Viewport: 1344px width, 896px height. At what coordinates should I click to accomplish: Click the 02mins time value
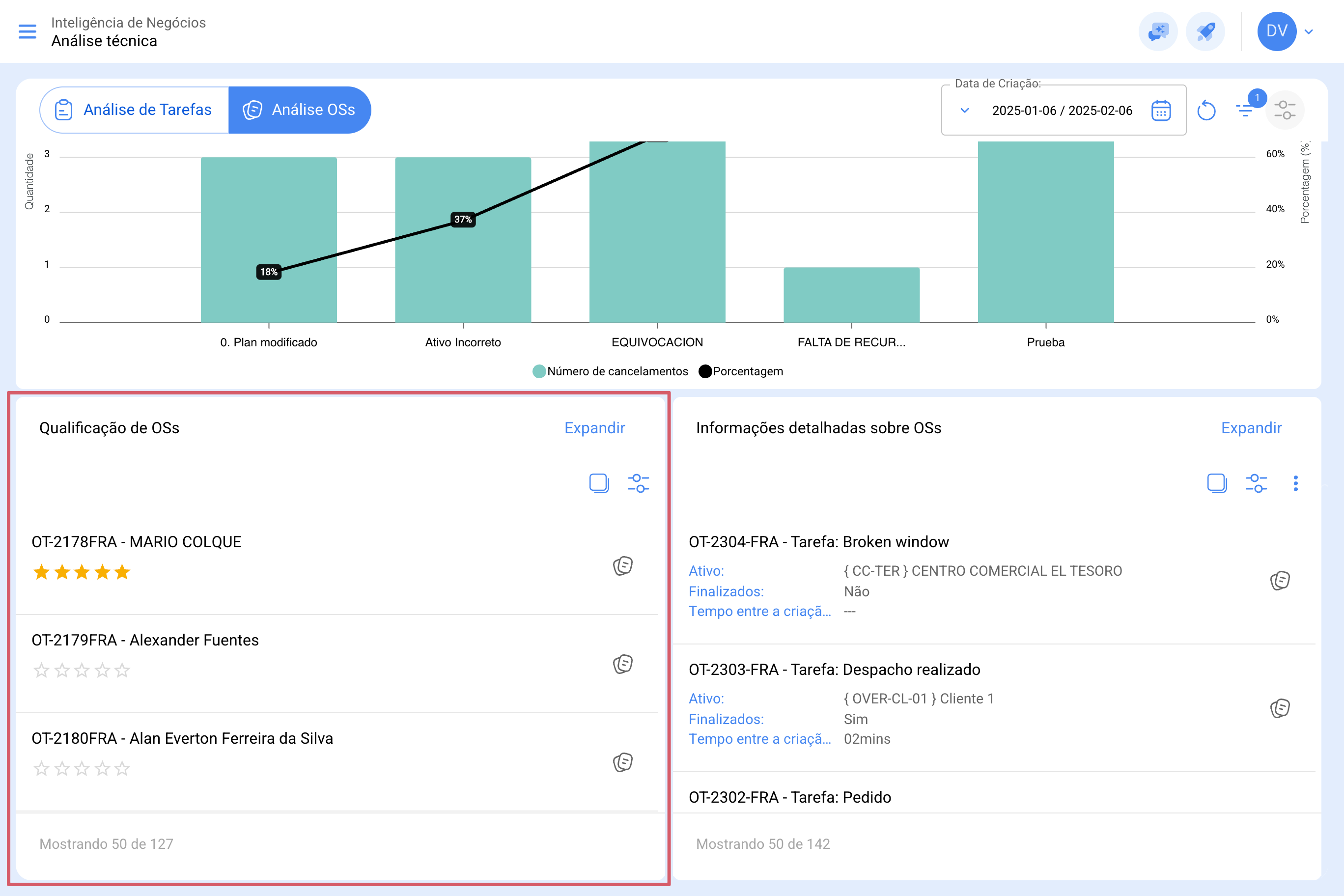click(867, 739)
